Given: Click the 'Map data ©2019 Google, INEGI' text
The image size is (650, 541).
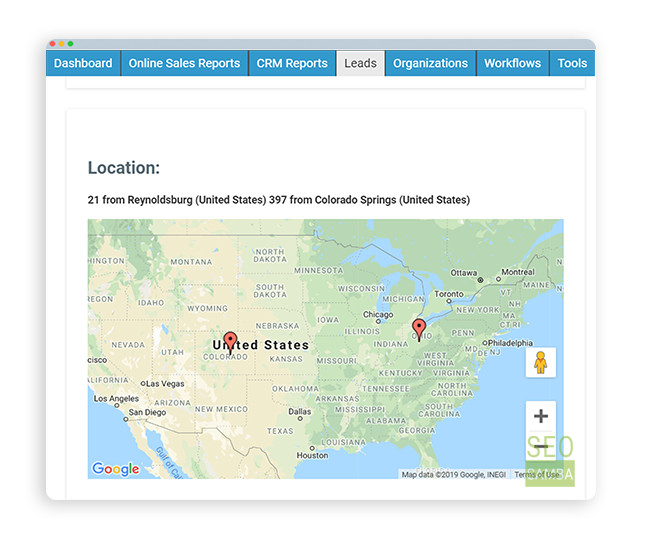Looking at the screenshot, I should [454, 475].
